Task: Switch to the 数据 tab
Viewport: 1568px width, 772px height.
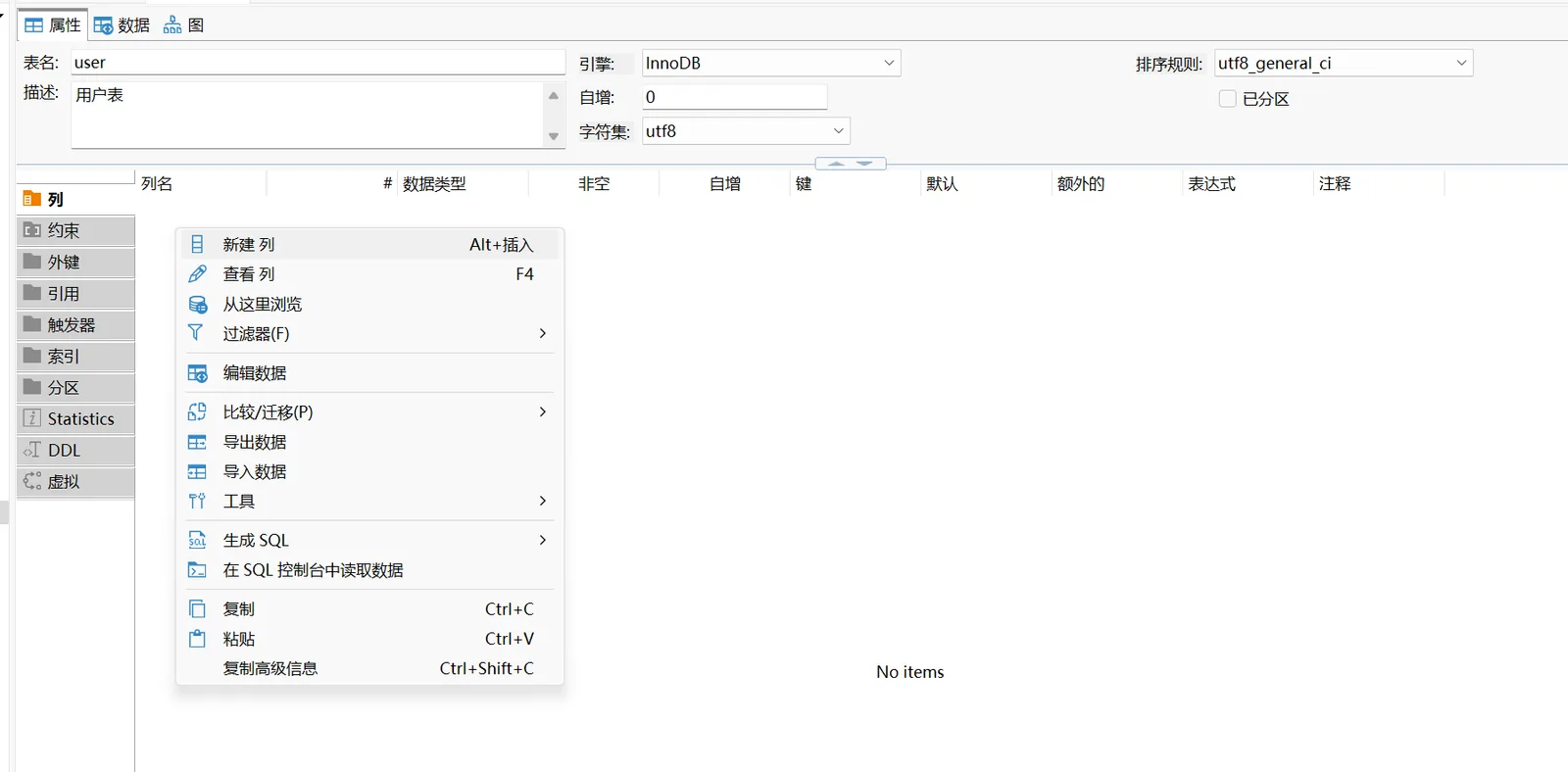Action: (122, 25)
